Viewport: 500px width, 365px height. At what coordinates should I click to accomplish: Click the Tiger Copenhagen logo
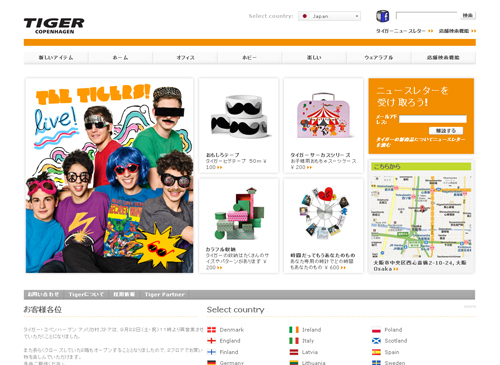pyautogui.click(x=54, y=26)
